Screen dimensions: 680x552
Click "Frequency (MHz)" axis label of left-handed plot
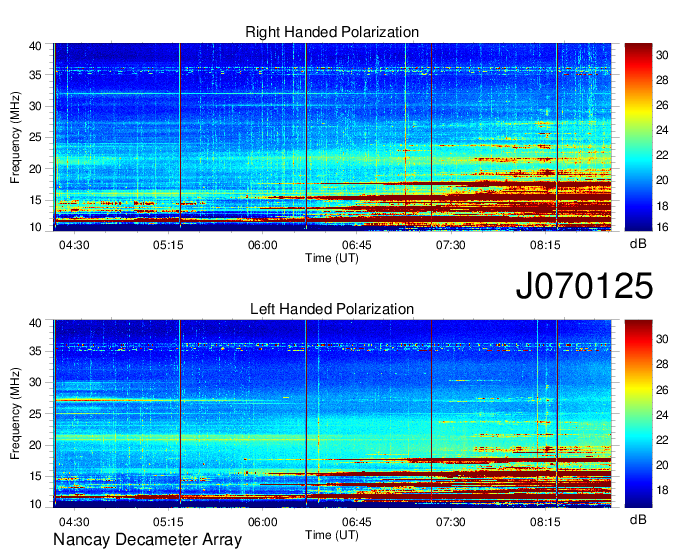click(x=15, y=414)
